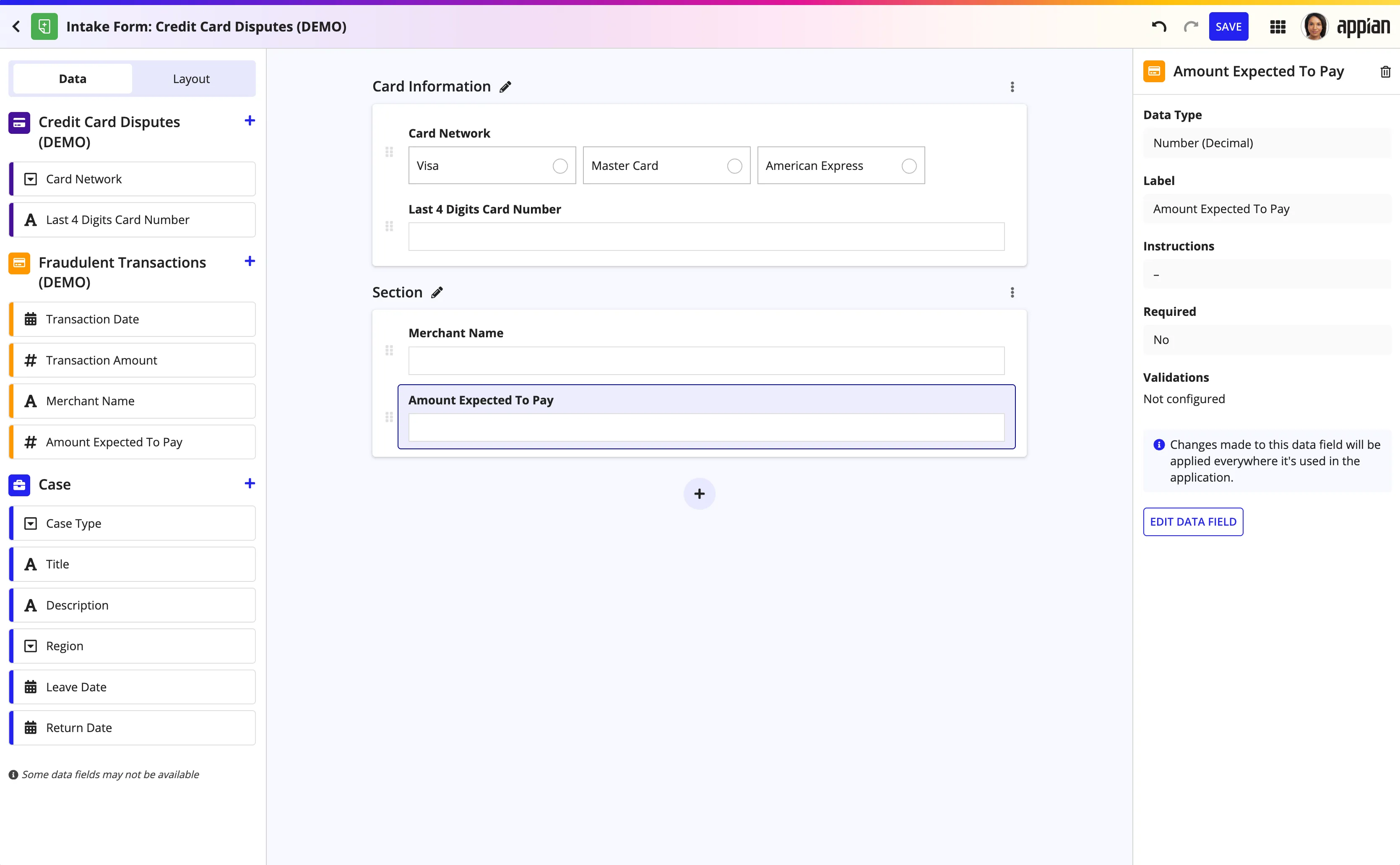
Task: Click the green Intake Form app icon in the header
Action: coord(44,26)
